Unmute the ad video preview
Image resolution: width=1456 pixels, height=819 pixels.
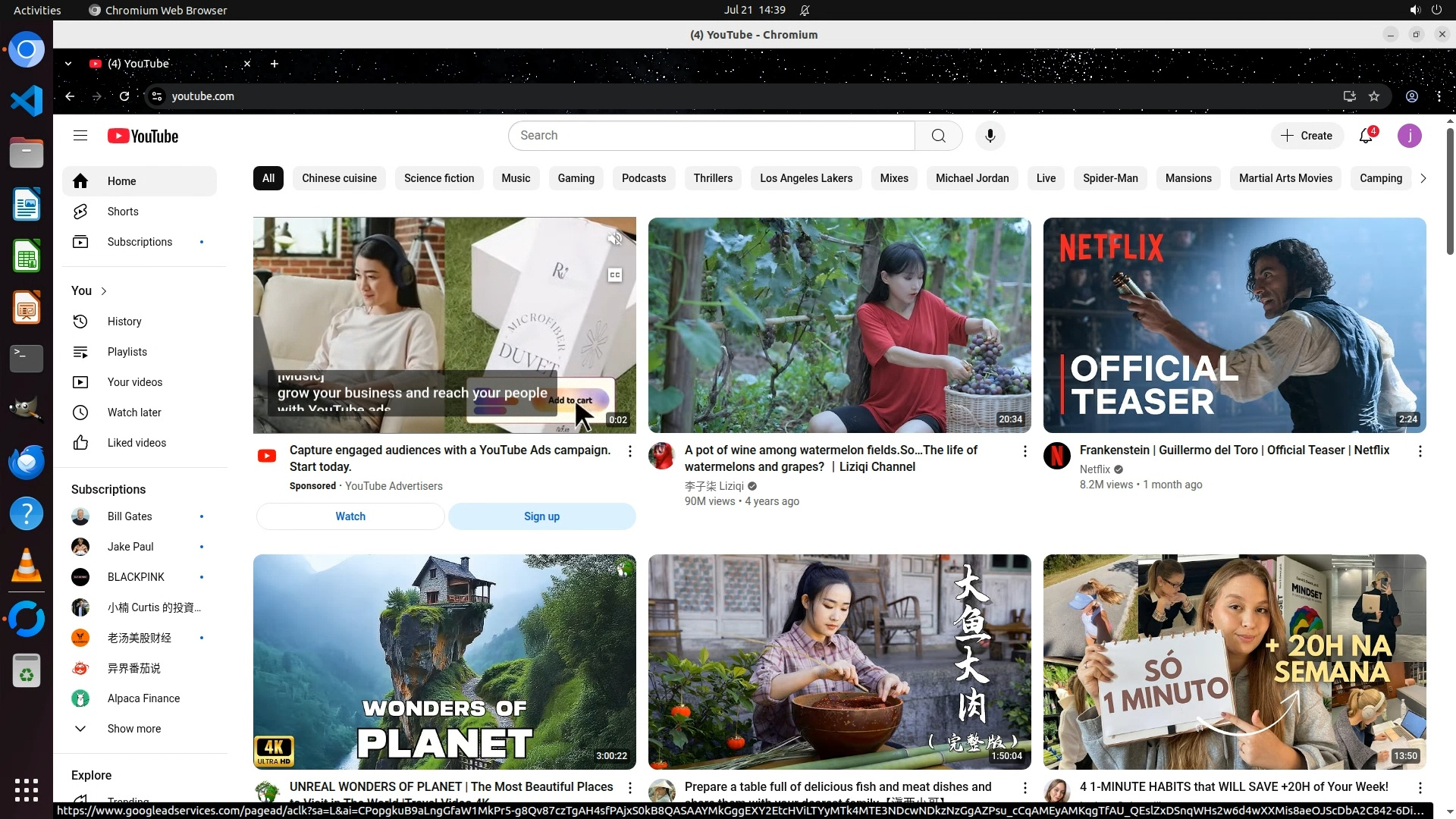(x=614, y=240)
